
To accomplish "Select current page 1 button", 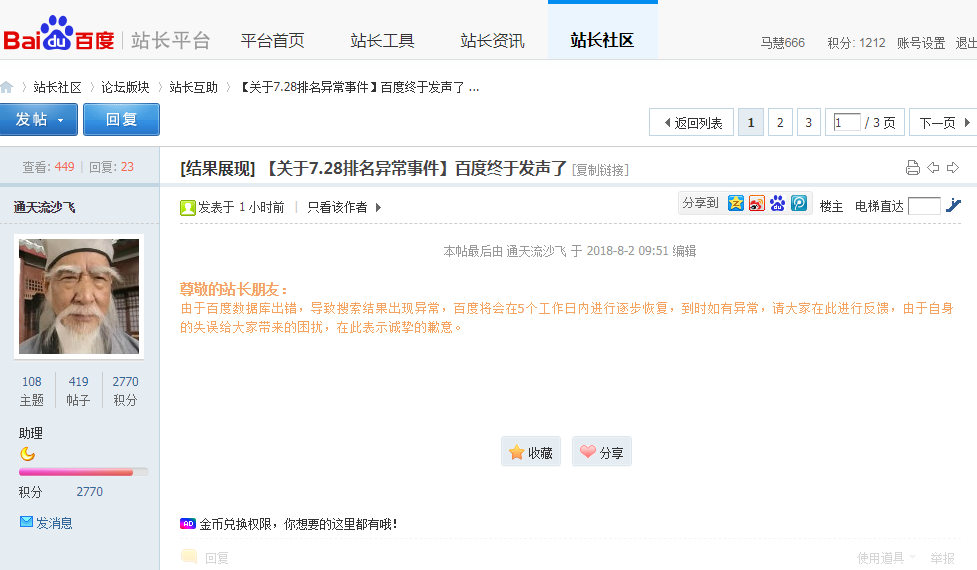I will tap(751, 123).
